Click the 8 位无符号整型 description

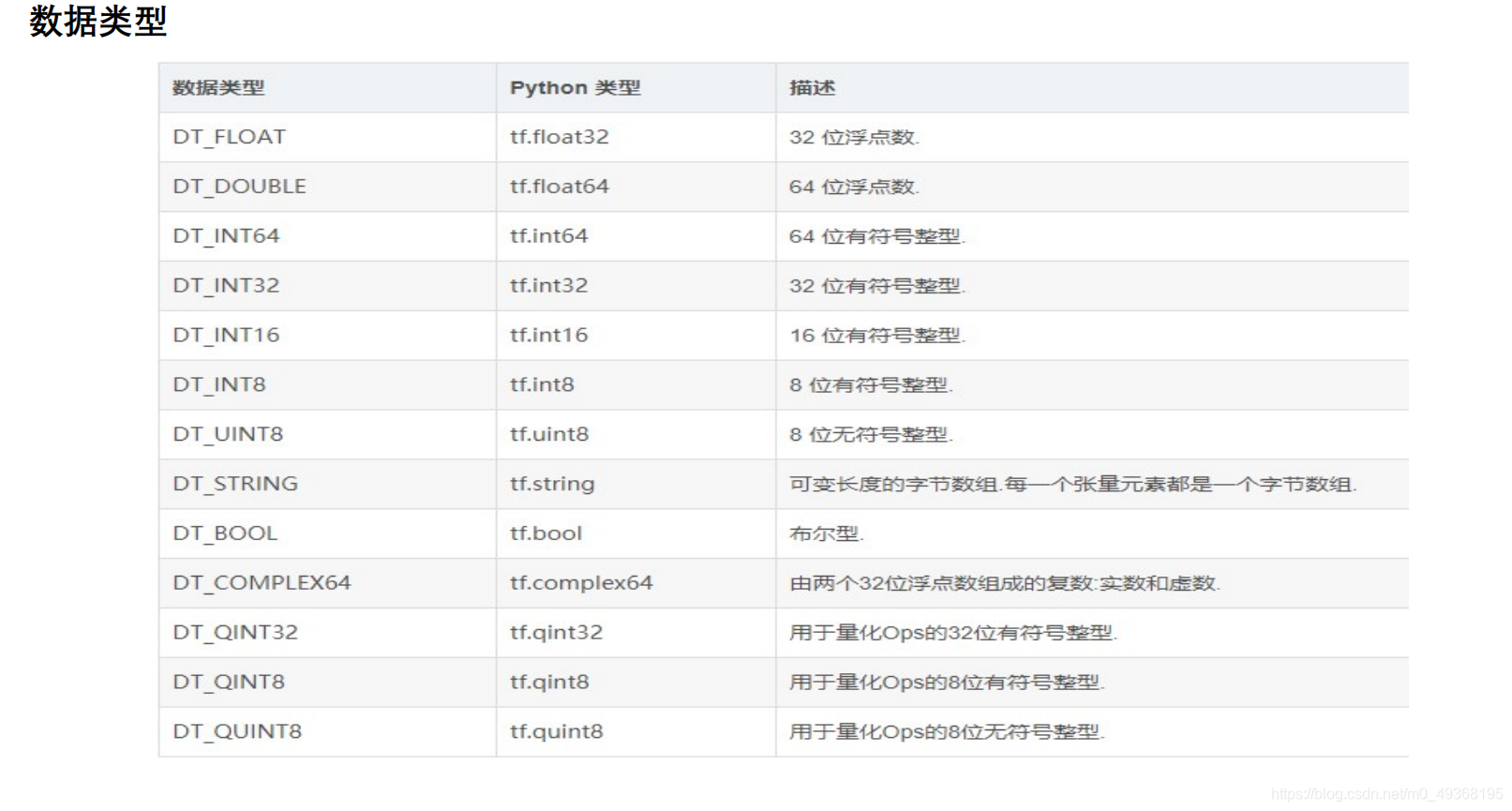click(x=871, y=435)
